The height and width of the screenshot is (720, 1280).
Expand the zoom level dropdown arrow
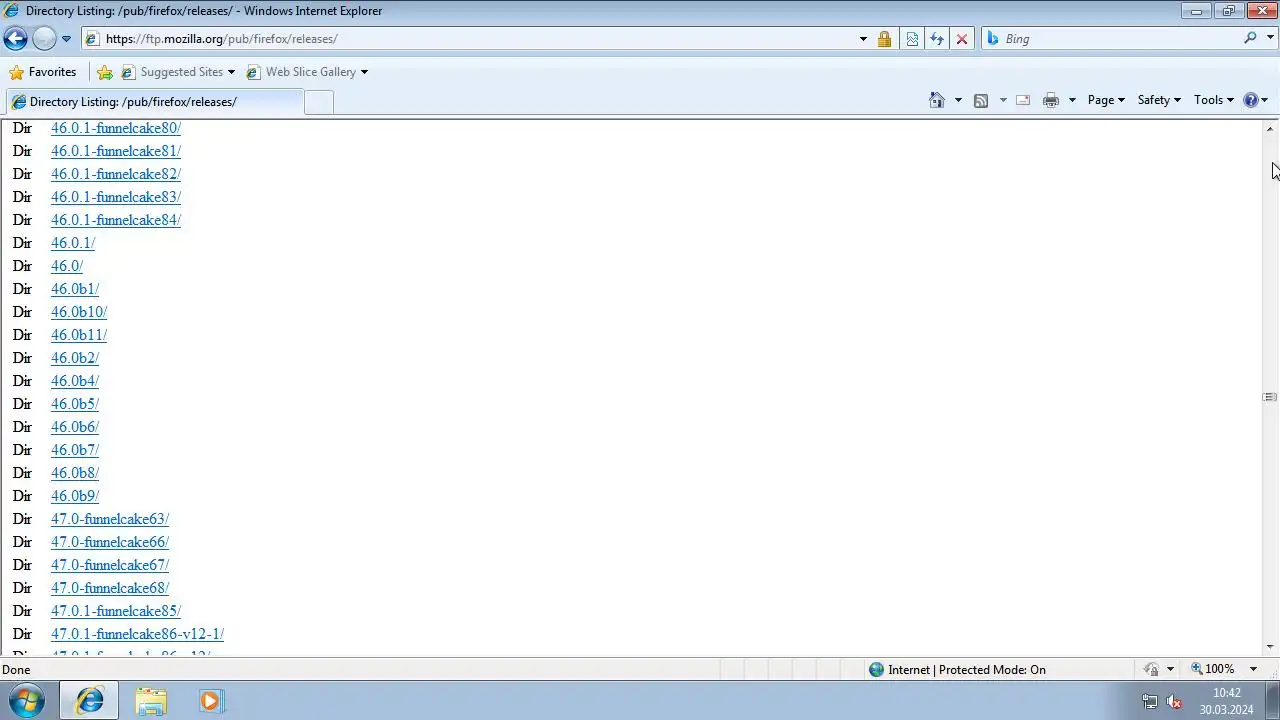pyautogui.click(x=1253, y=669)
